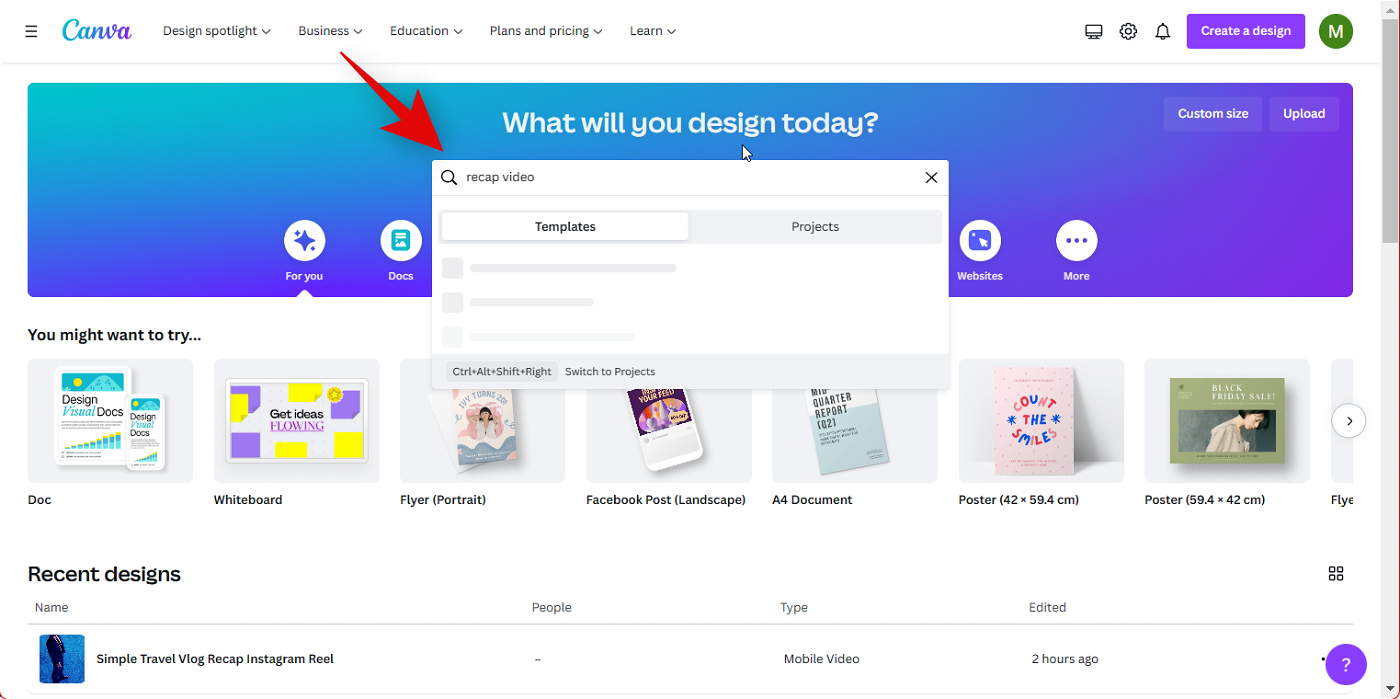Open the Poster (59.4 × 42 cm) thumbnail

(1227, 421)
